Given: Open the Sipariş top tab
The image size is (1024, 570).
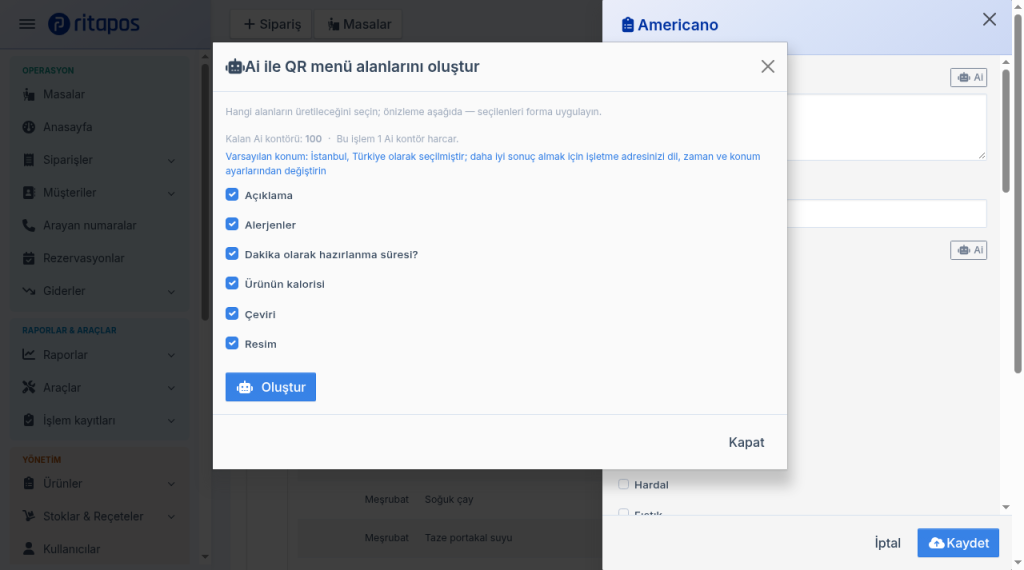Looking at the screenshot, I should click(271, 24).
